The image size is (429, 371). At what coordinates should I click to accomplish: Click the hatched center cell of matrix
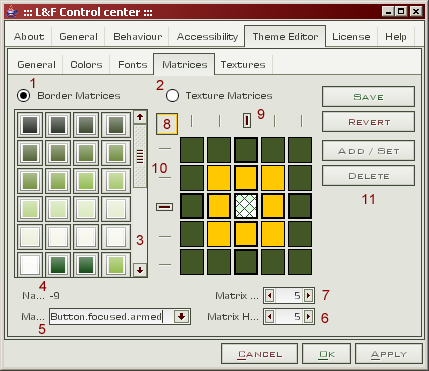[x=246, y=206]
